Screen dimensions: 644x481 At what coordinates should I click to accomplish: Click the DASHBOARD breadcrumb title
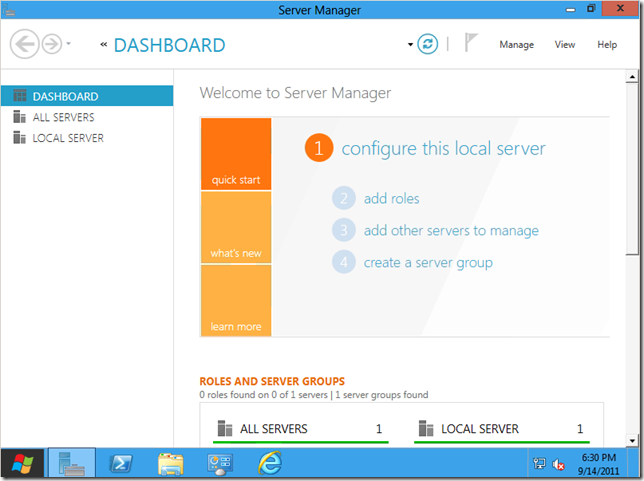point(169,45)
